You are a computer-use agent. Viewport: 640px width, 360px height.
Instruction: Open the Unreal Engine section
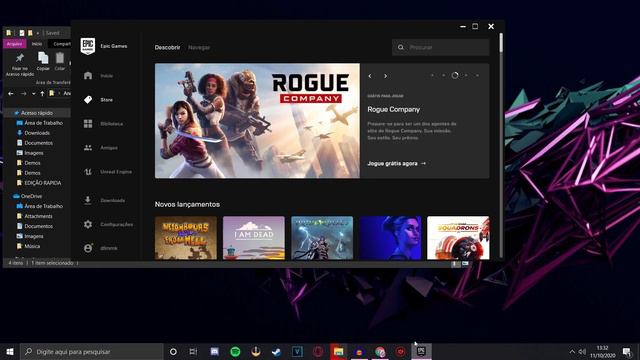coord(108,172)
